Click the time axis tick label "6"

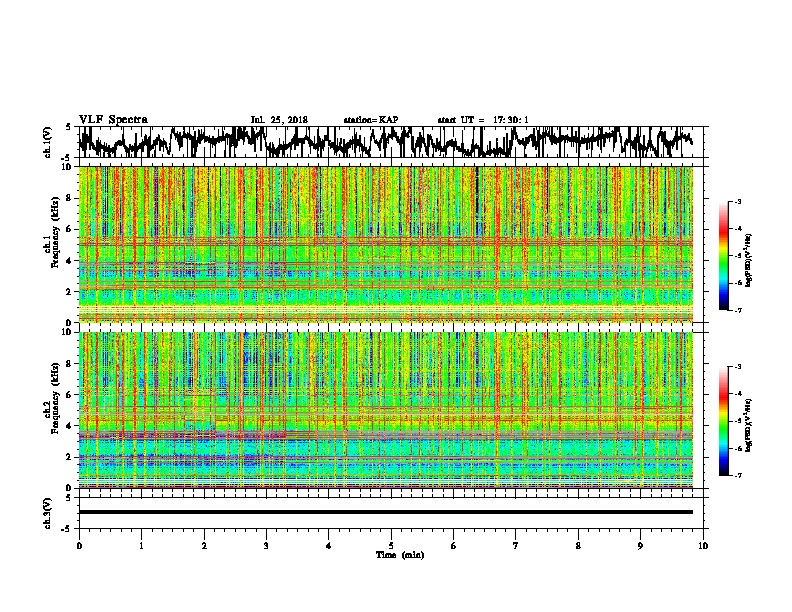coord(454,546)
